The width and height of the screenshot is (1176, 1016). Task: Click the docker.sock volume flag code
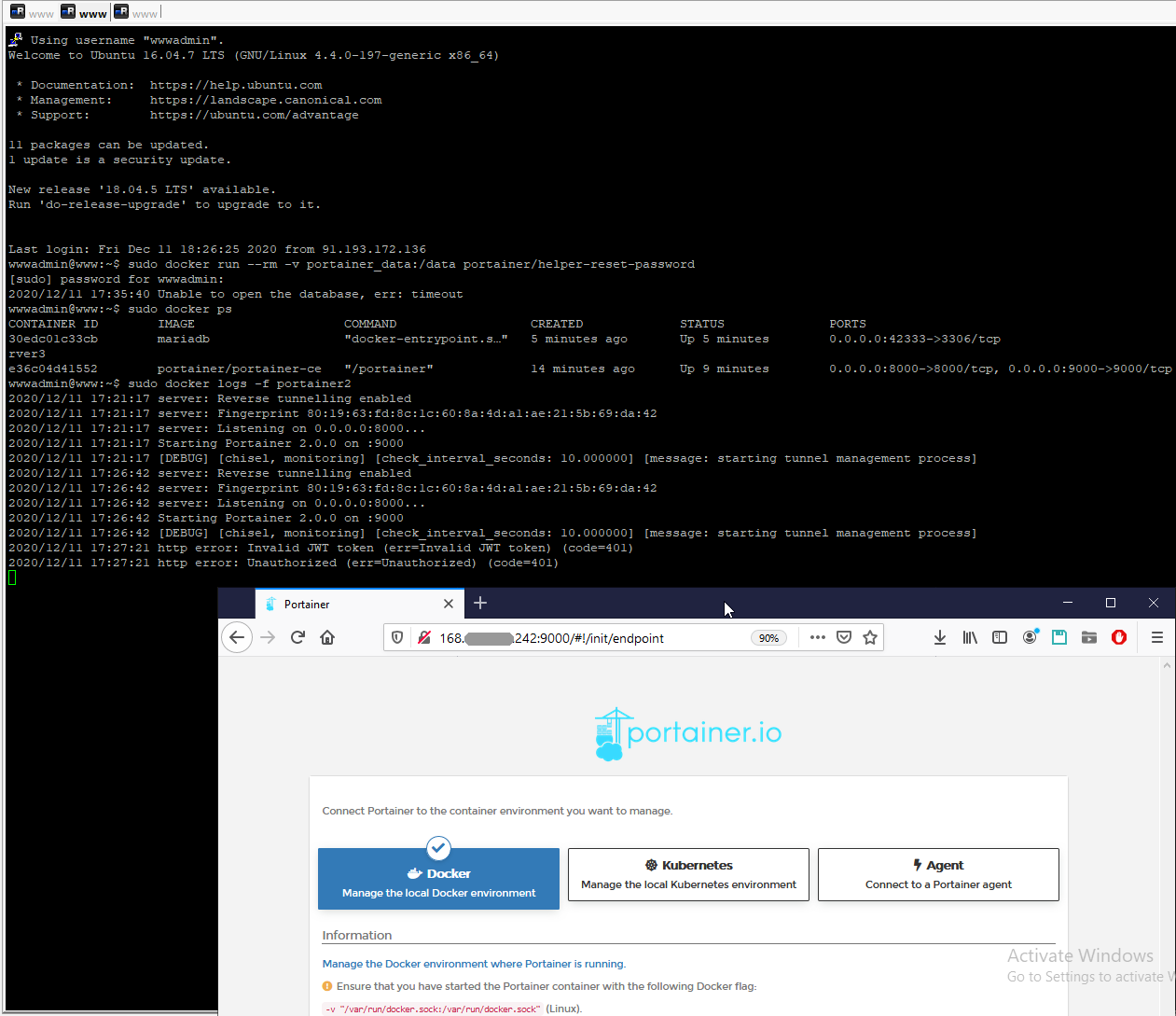click(x=433, y=1009)
